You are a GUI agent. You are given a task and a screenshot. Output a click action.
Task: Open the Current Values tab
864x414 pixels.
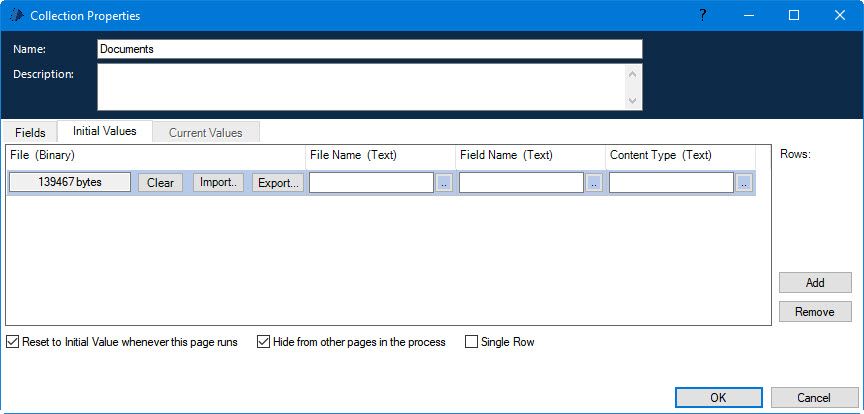click(x=206, y=133)
